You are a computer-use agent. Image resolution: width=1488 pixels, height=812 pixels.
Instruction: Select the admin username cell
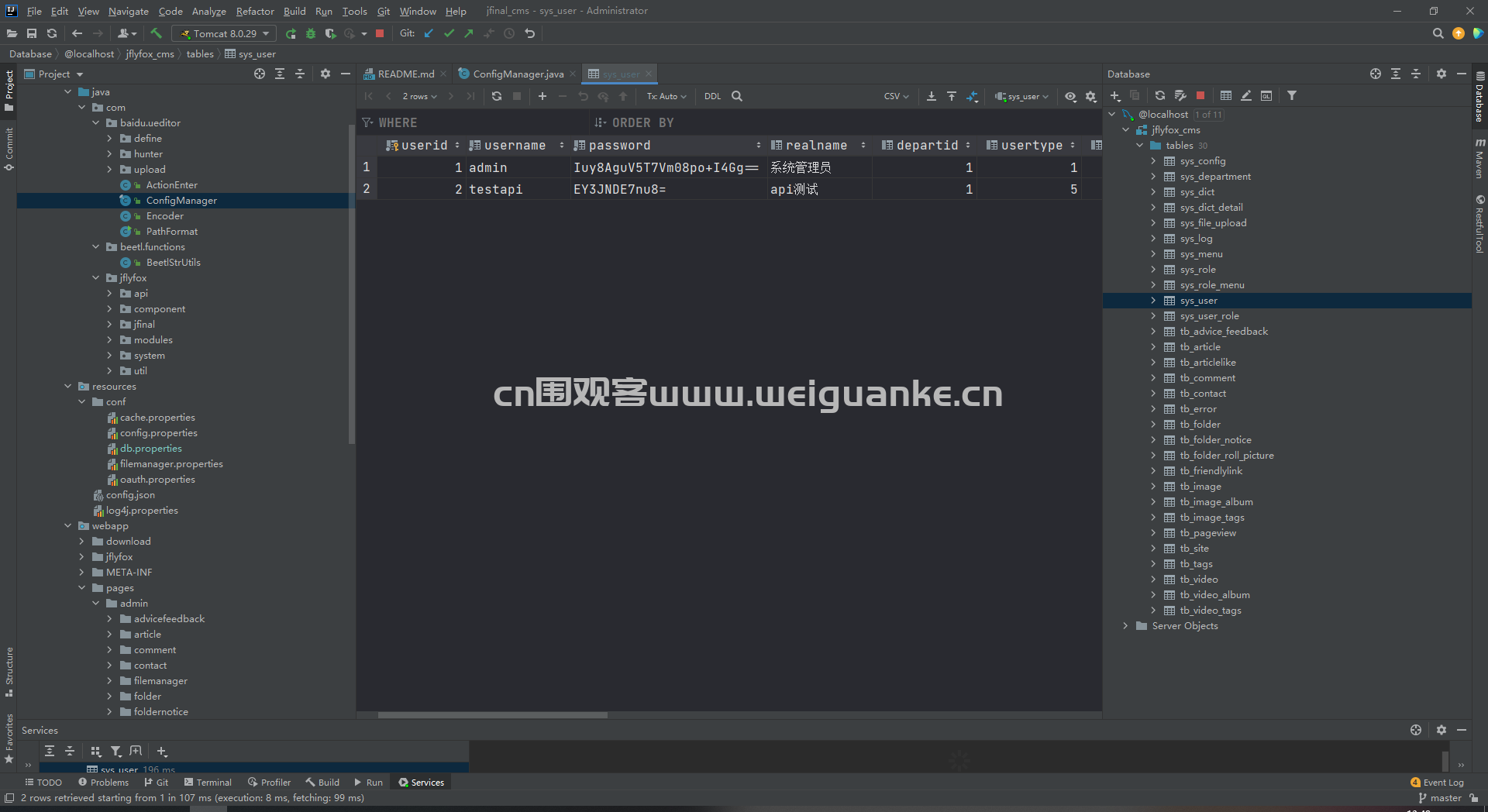[517, 167]
